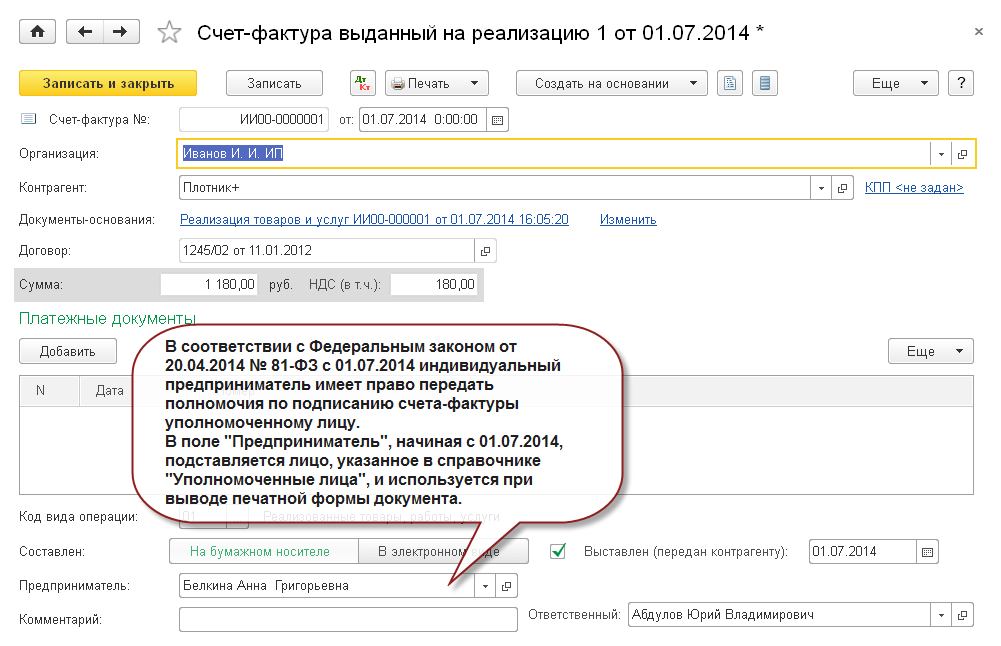Toggle the Выставлен checkbox
Screen dimensions: 1001x646
(x=559, y=551)
